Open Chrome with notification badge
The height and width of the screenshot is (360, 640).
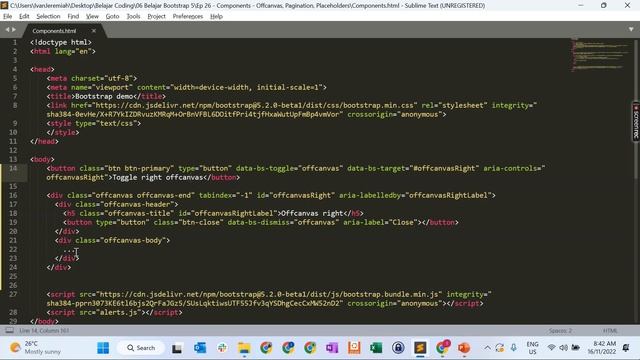pos(442,348)
